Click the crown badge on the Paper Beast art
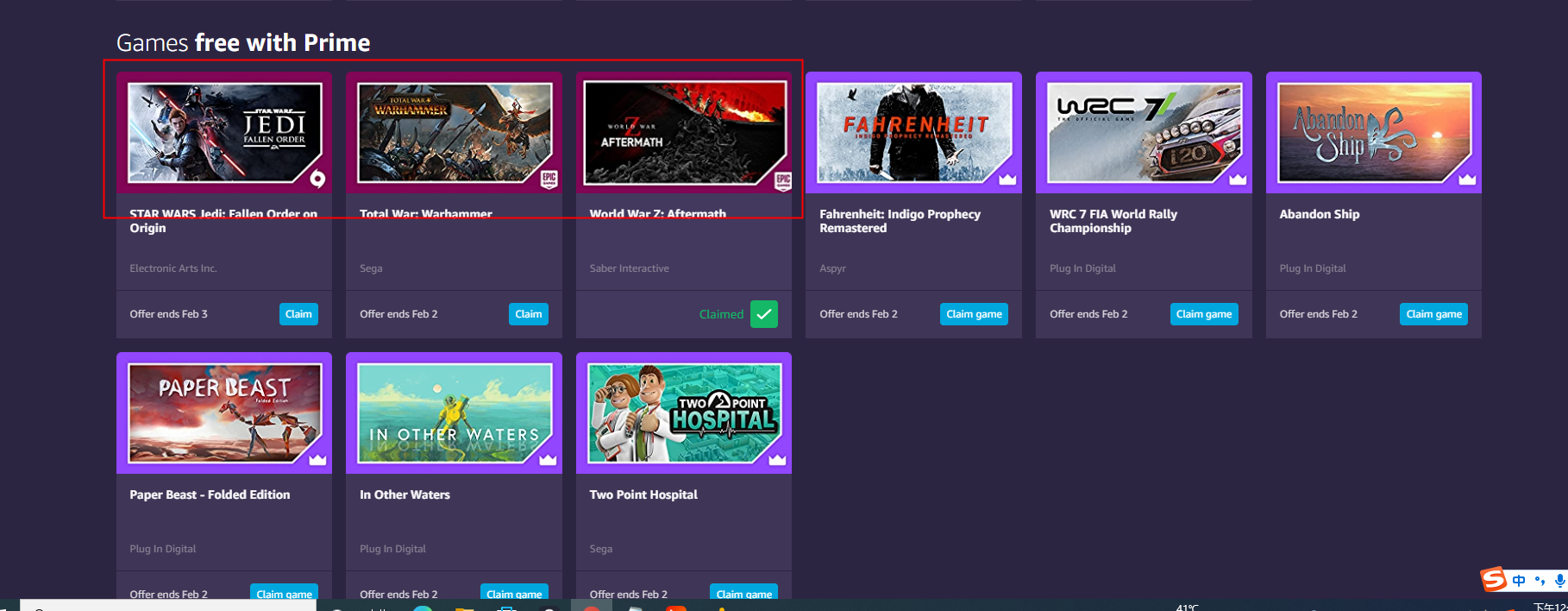Image resolution: width=1568 pixels, height=611 pixels. [x=317, y=460]
